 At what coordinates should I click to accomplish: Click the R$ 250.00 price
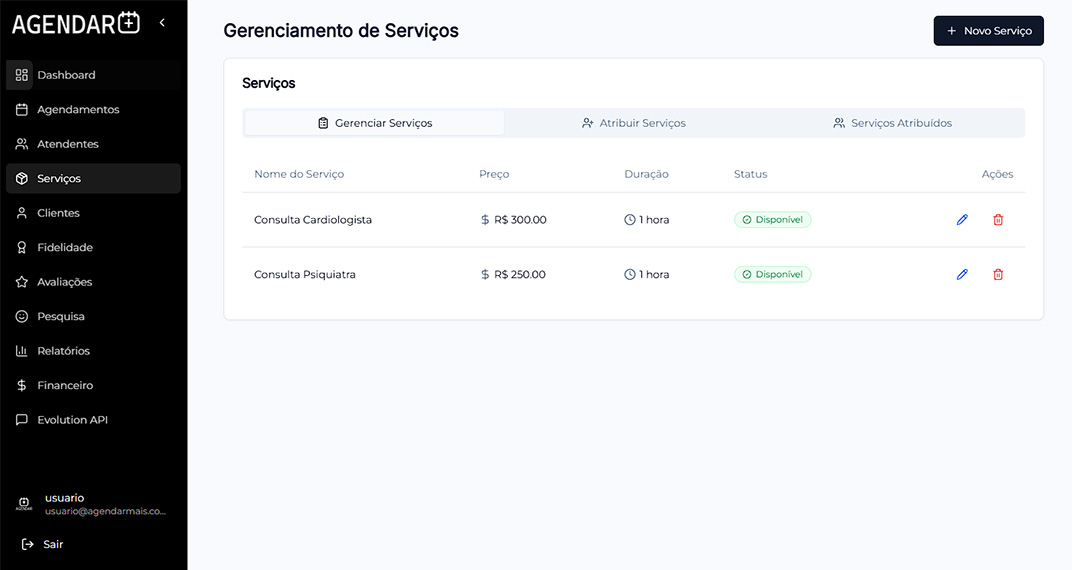point(520,275)
